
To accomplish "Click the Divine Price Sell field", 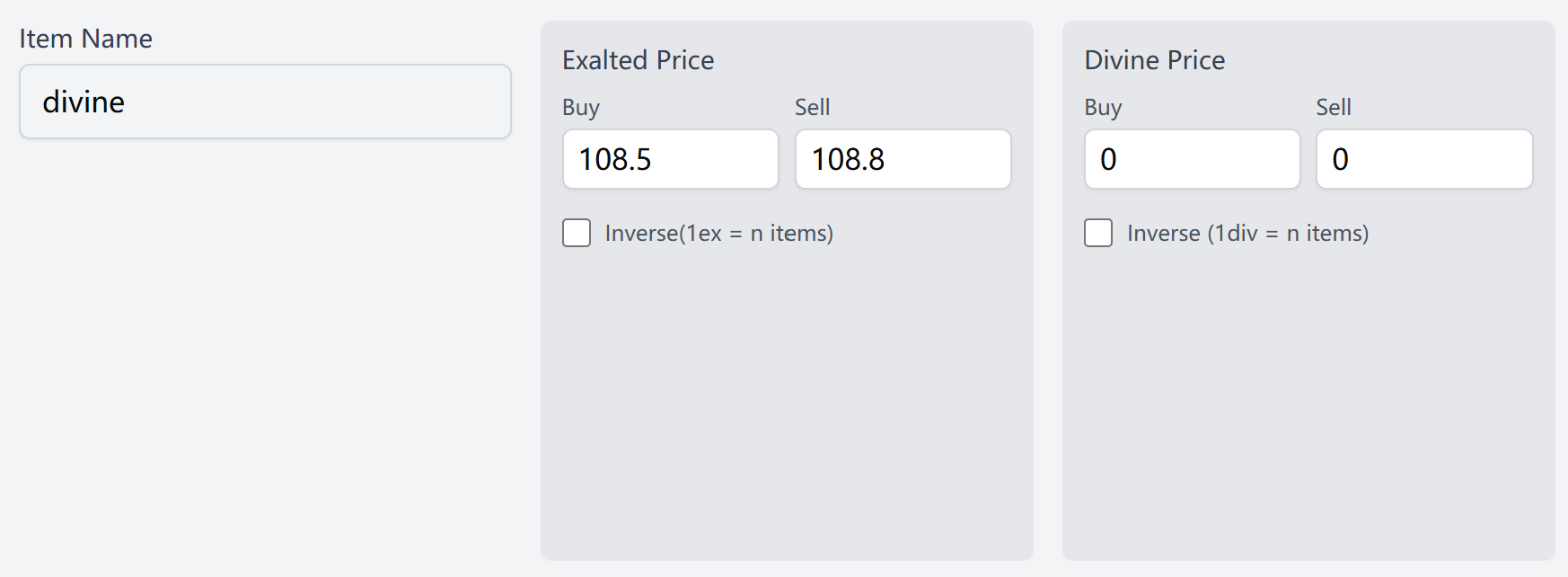I will pos(1423,159).
